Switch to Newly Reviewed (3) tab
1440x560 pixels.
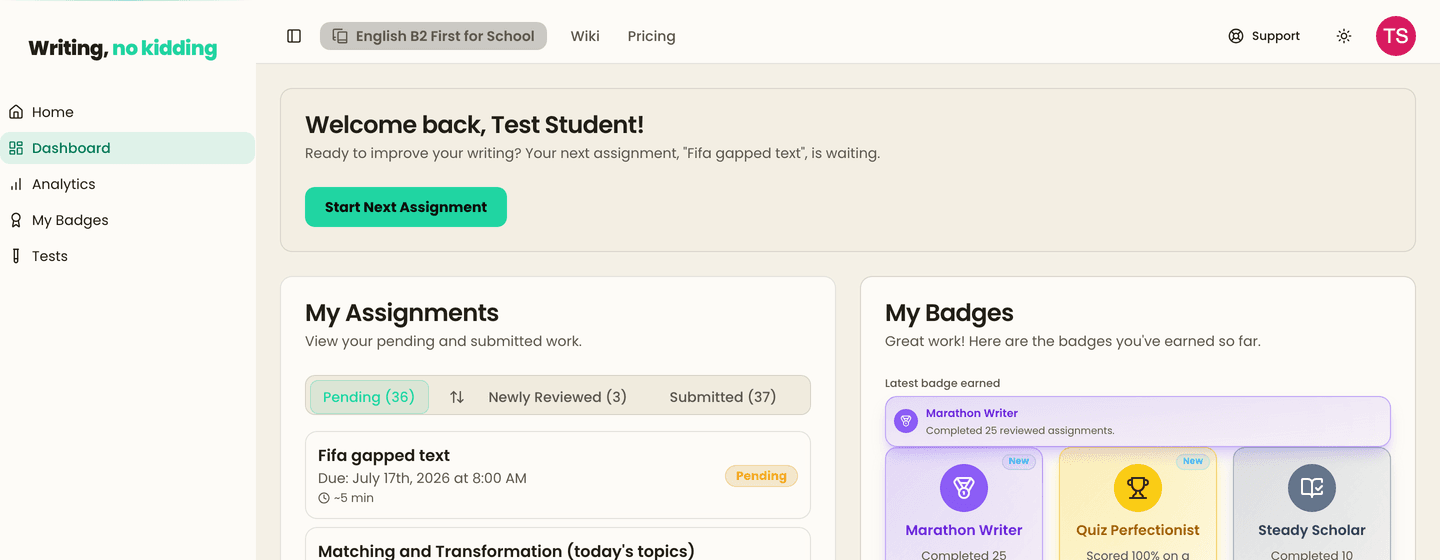tap(557, 397)
